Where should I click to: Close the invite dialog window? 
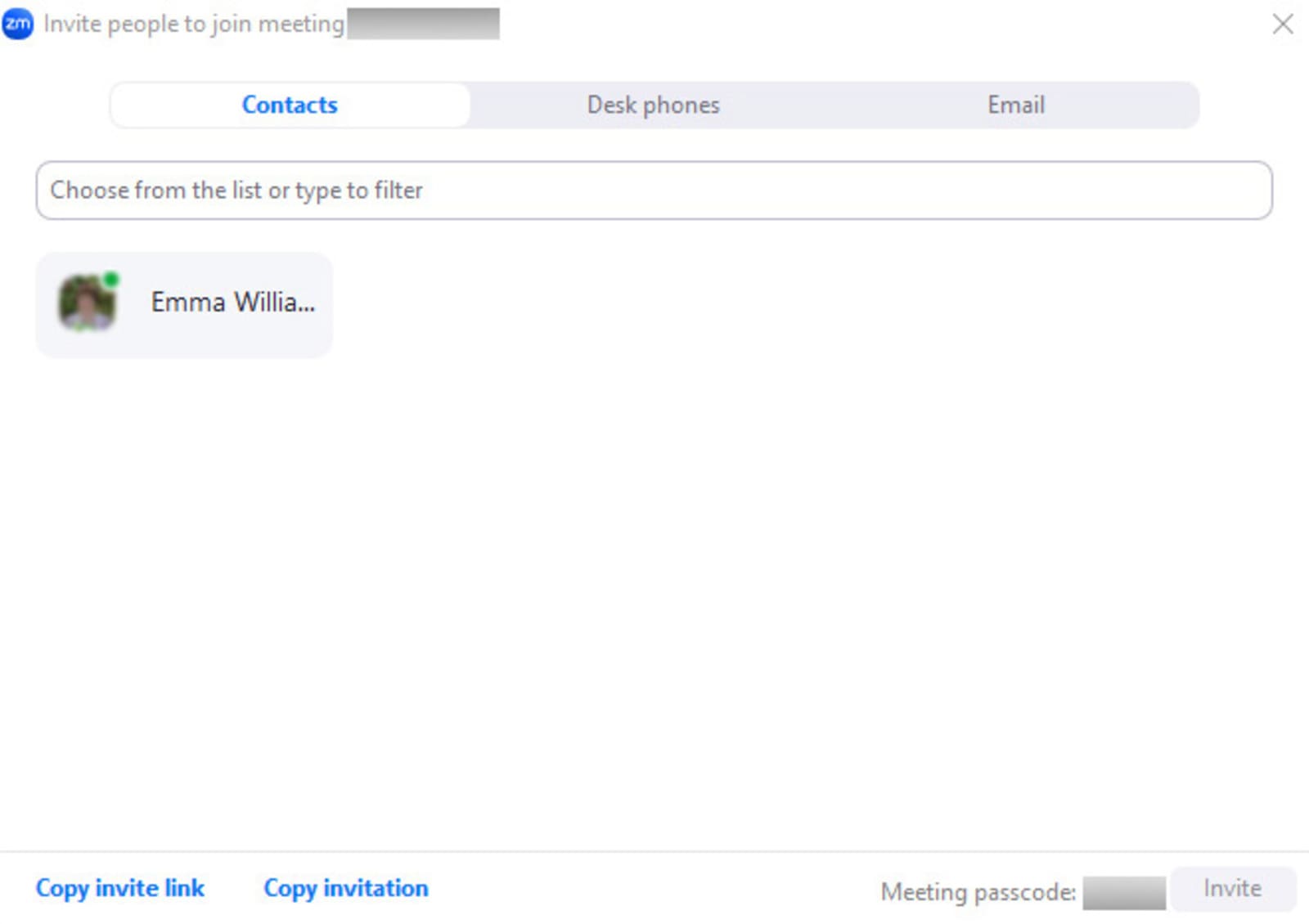pos(1283,24)
